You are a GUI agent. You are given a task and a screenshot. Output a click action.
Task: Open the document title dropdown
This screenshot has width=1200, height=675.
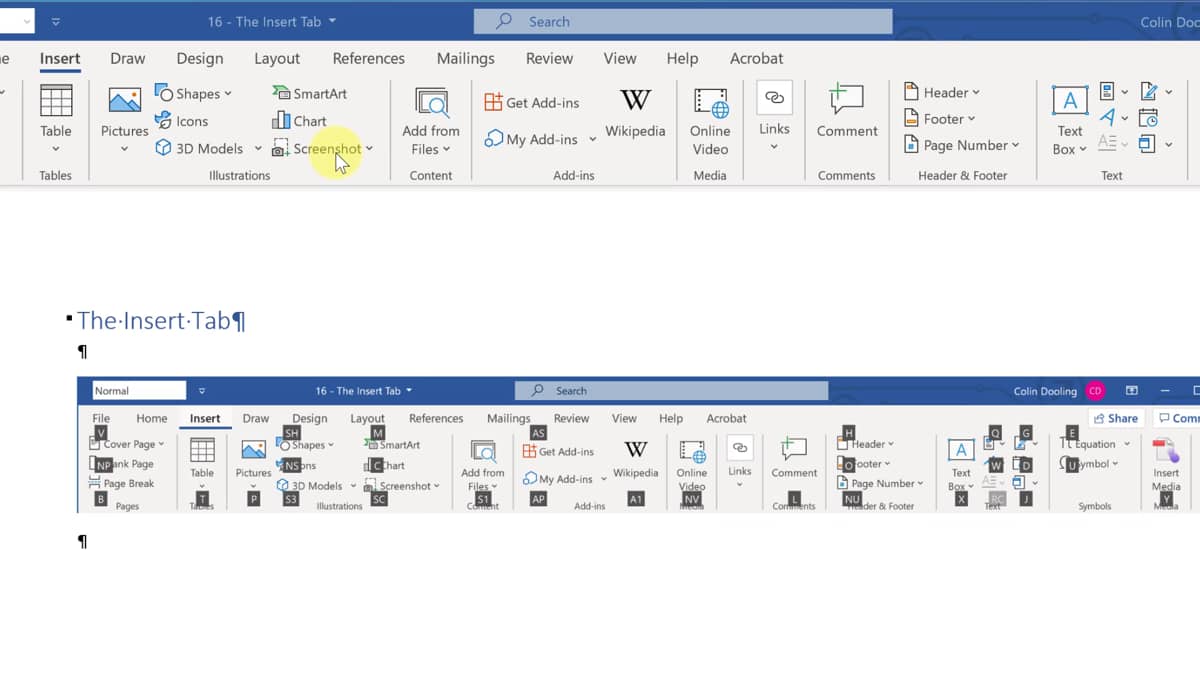tap(332, 21)
